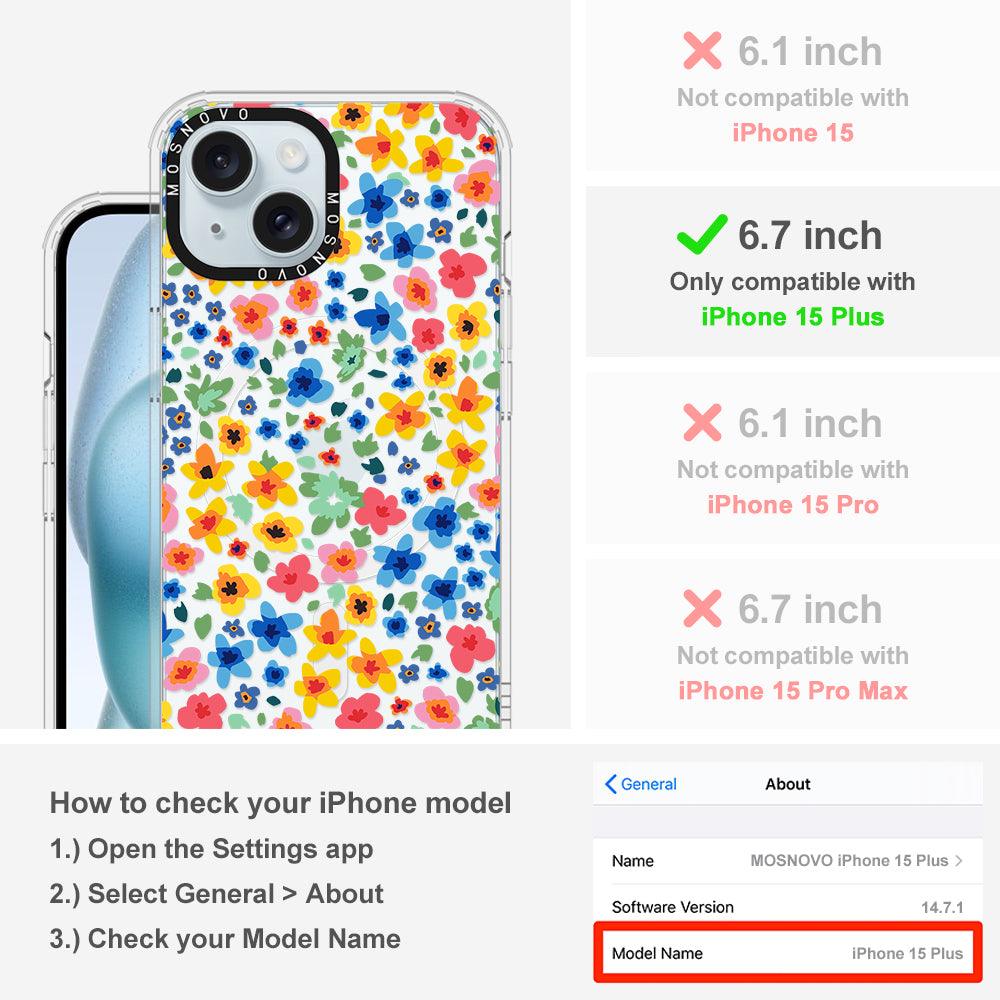Click the iPhone 15 Pro label

point(792,504)
